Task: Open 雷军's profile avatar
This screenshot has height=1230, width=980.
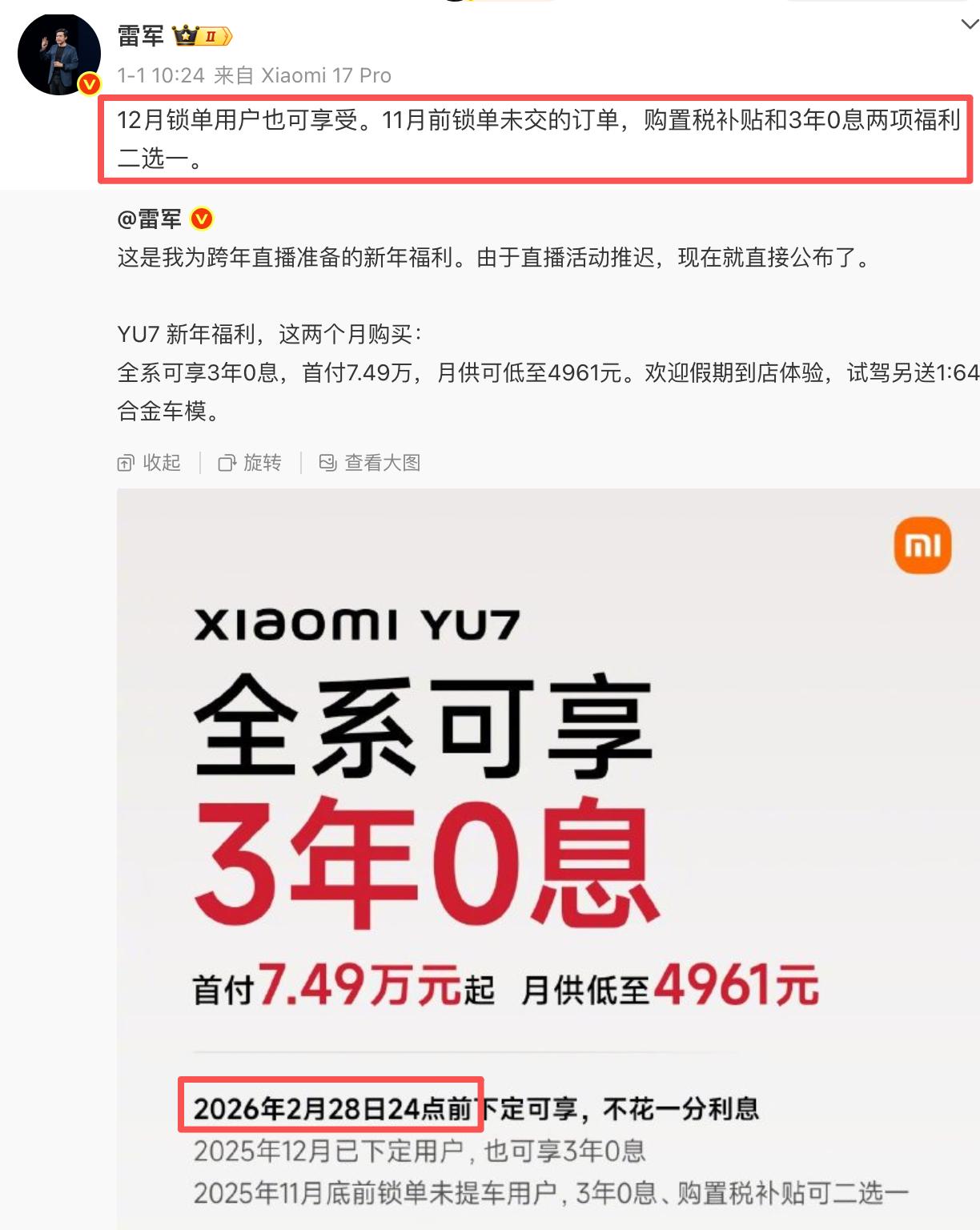Action: [58, 54]
